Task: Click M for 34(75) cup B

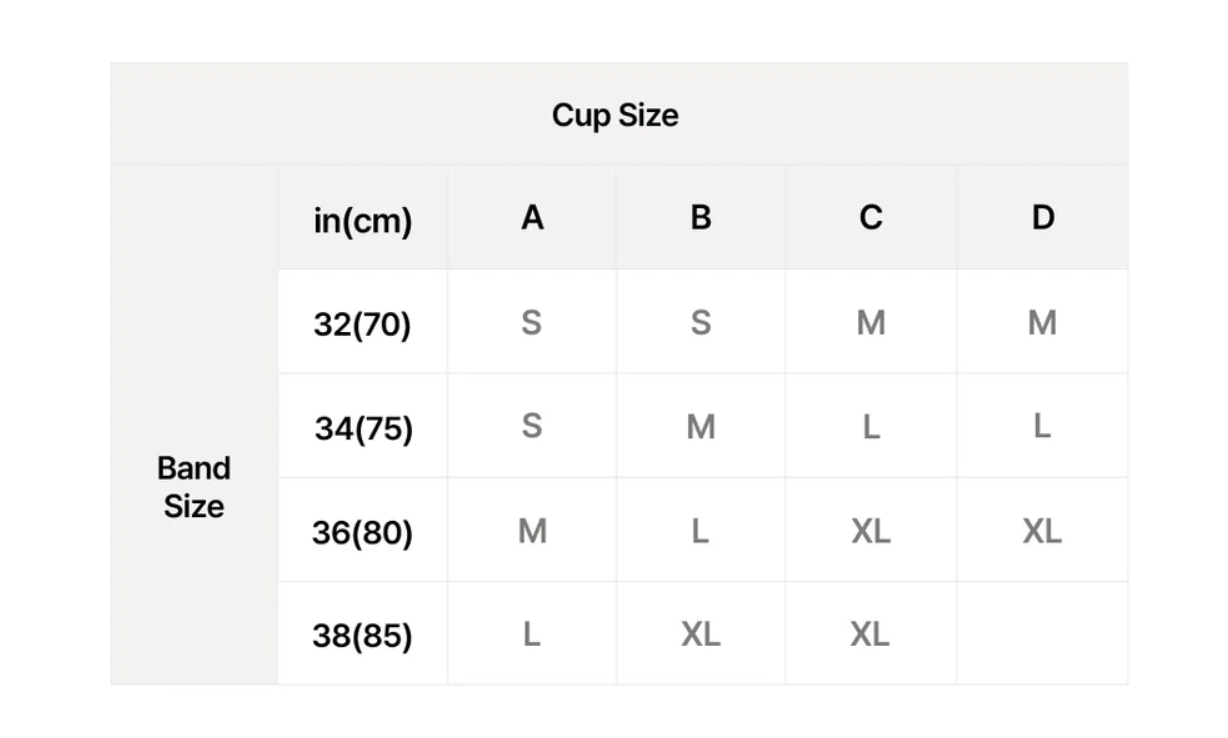Action: pyautogui.click(x=701, y=427)
